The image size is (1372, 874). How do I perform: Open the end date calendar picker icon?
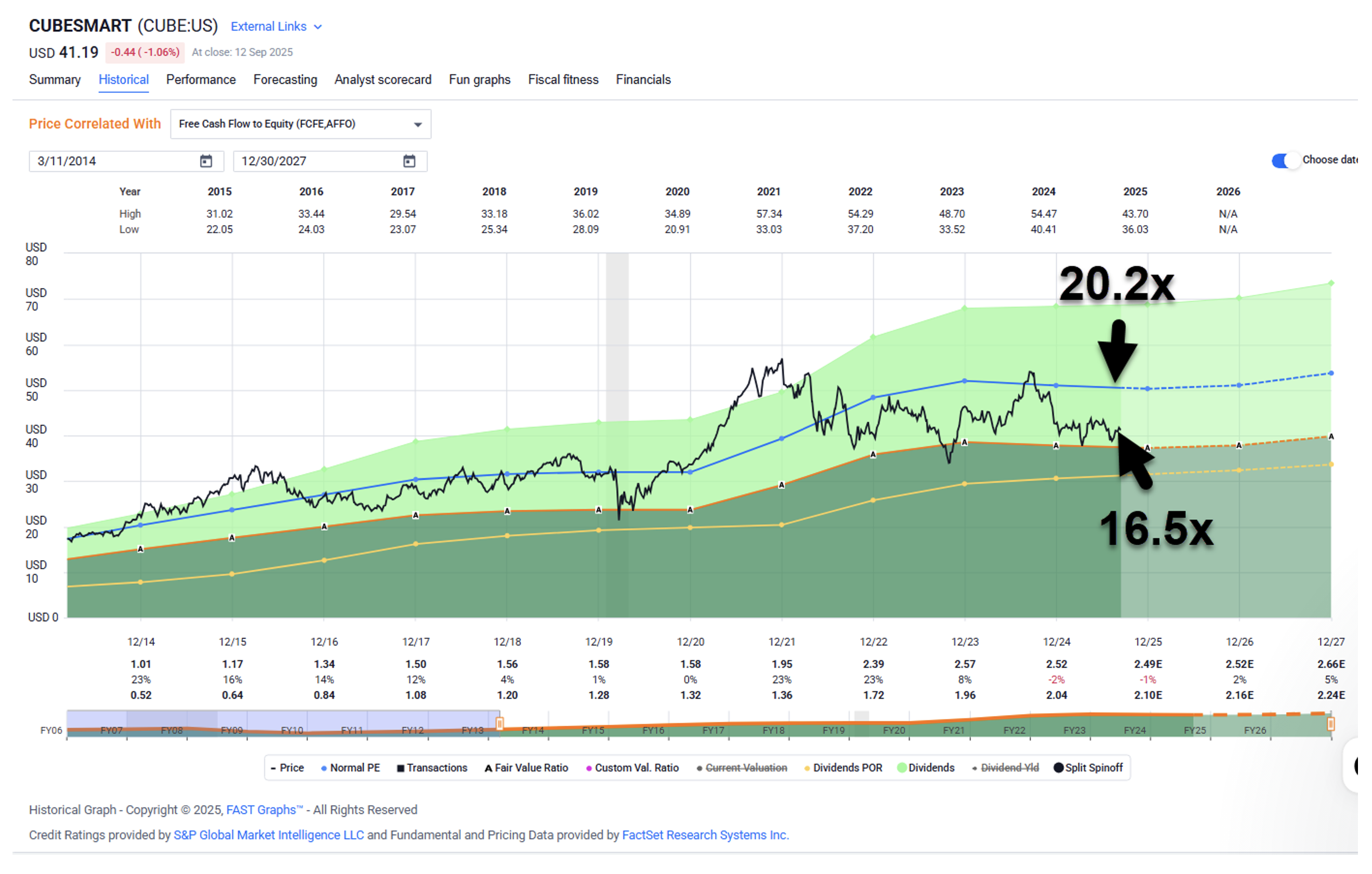tap(409, 161)
